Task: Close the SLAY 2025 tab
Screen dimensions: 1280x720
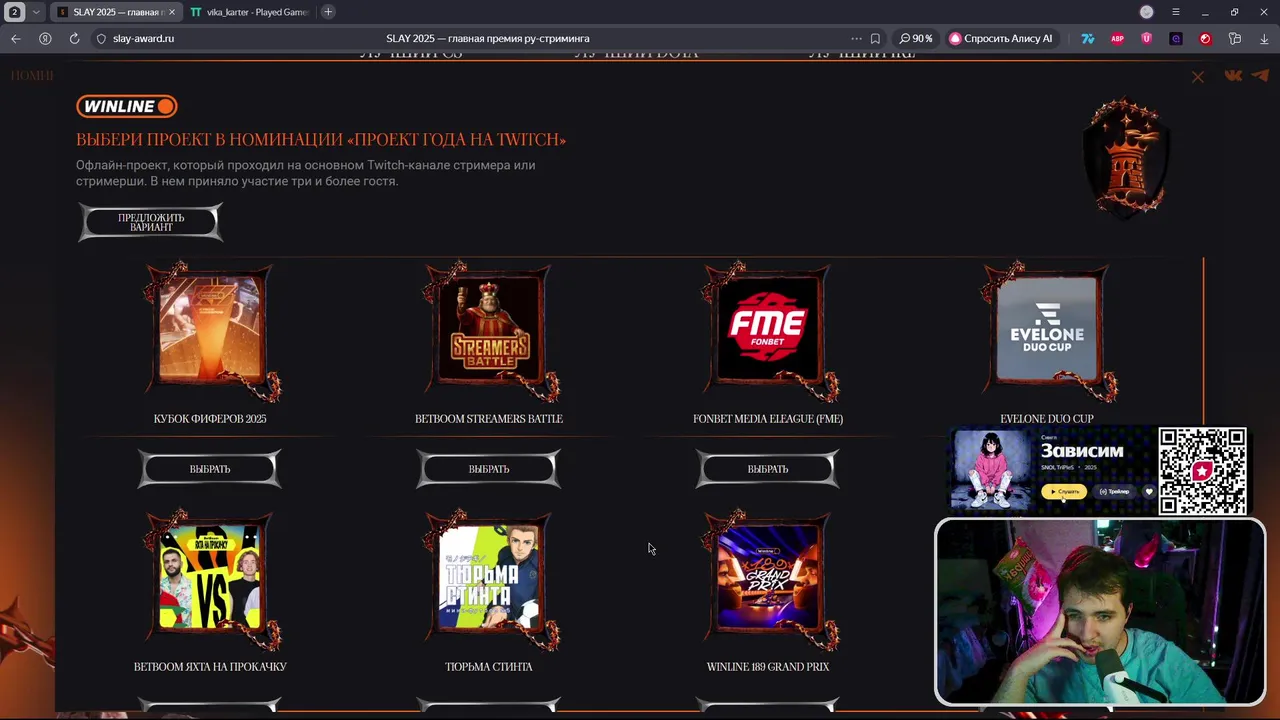Action: pyautogui.click(x=171, y=12)
